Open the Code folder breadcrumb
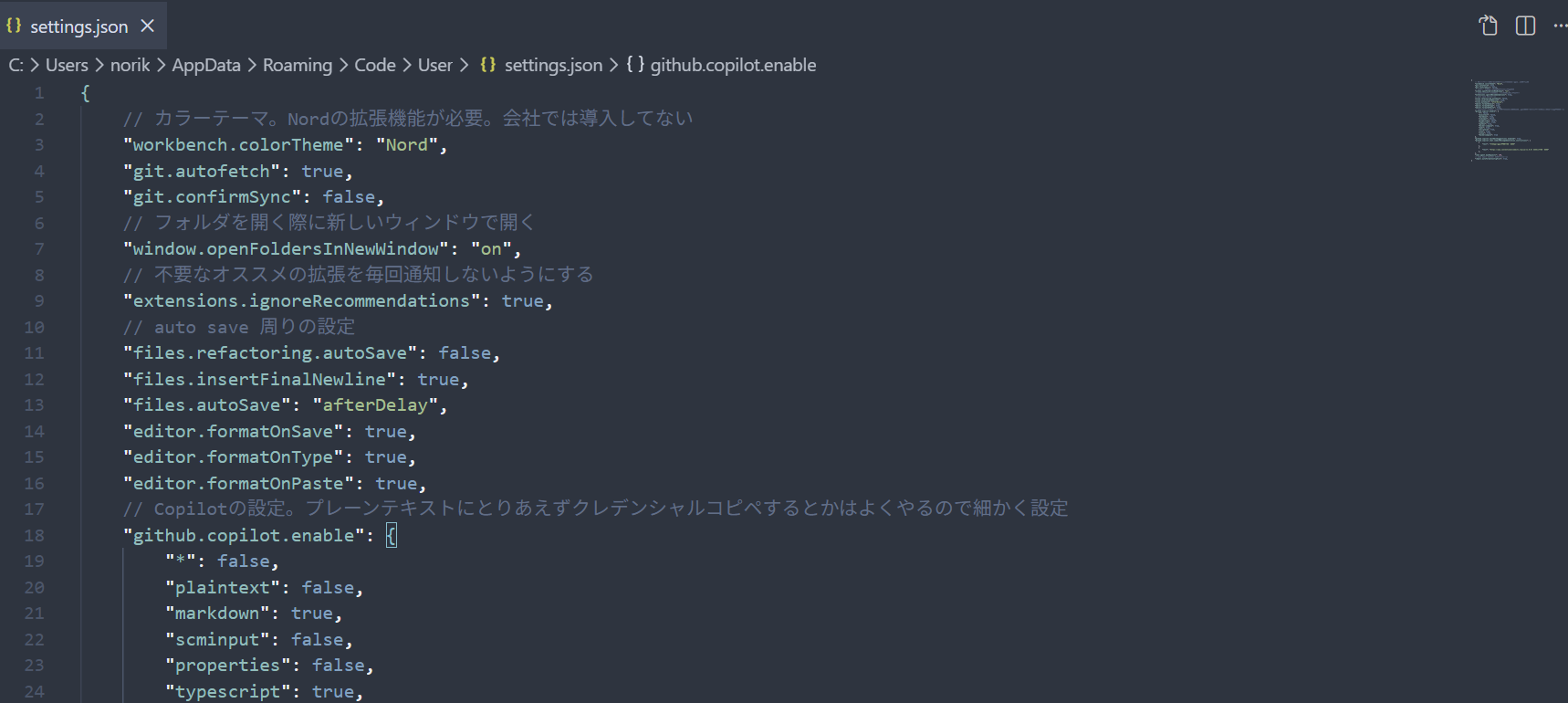 [374, 65]
